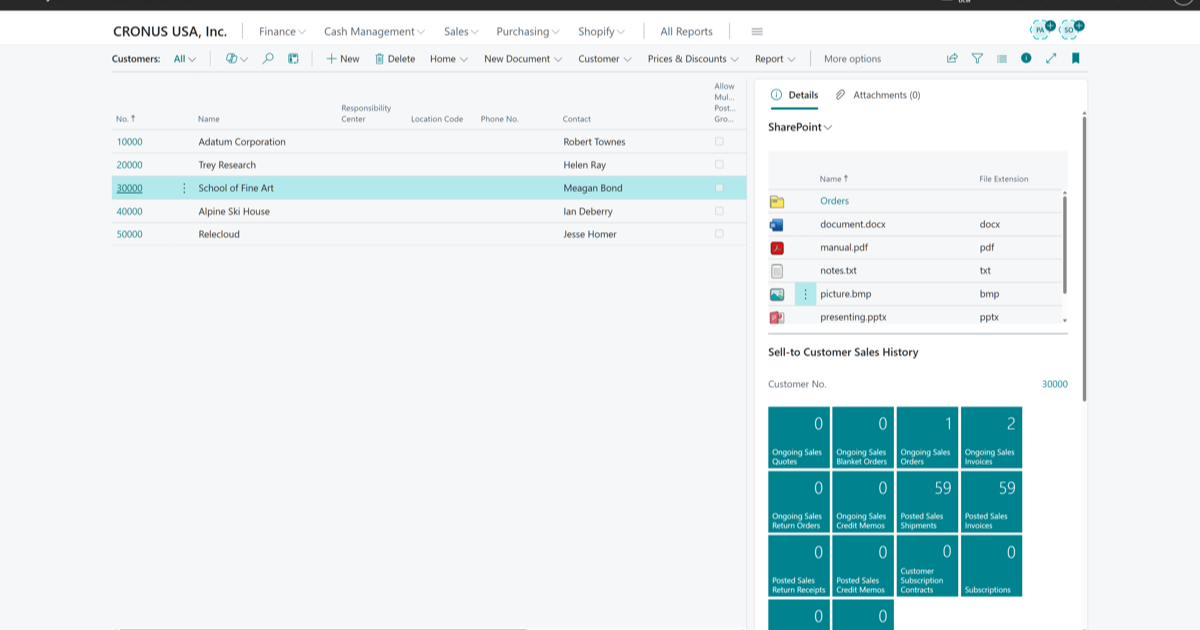Open the Posted Sales Invoices tile
Image resolution: width=1200 pixels, height=630 pixels.
pos(991,501)
